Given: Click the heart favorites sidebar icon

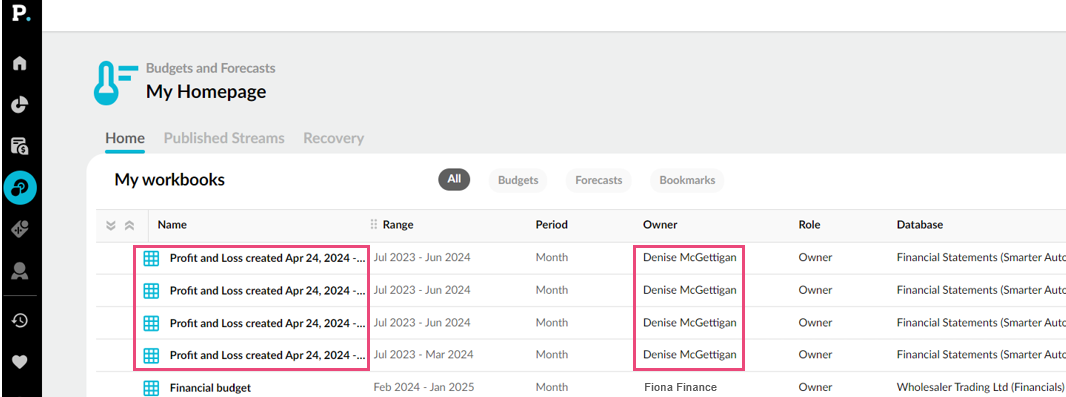Looking at the screenshot, I should click(20, 362).
